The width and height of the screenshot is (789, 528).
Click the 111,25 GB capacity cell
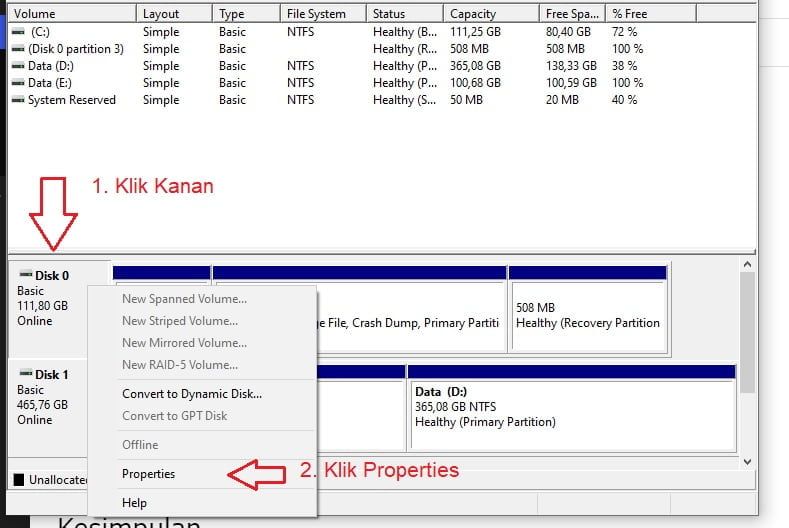[x=476, y=32]
